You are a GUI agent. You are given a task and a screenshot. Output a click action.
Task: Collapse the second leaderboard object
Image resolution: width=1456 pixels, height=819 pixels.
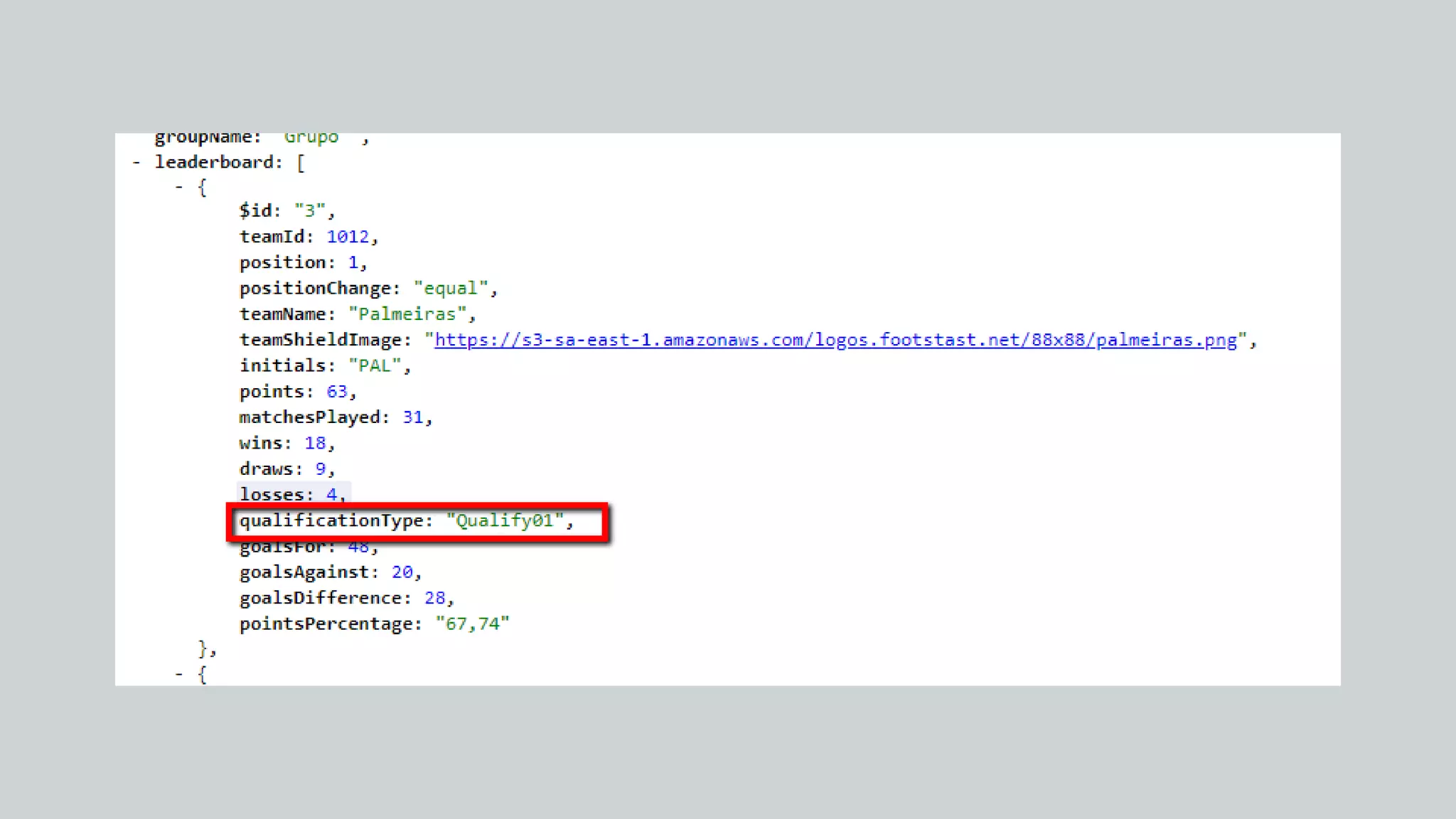click(x=179, y=673)
